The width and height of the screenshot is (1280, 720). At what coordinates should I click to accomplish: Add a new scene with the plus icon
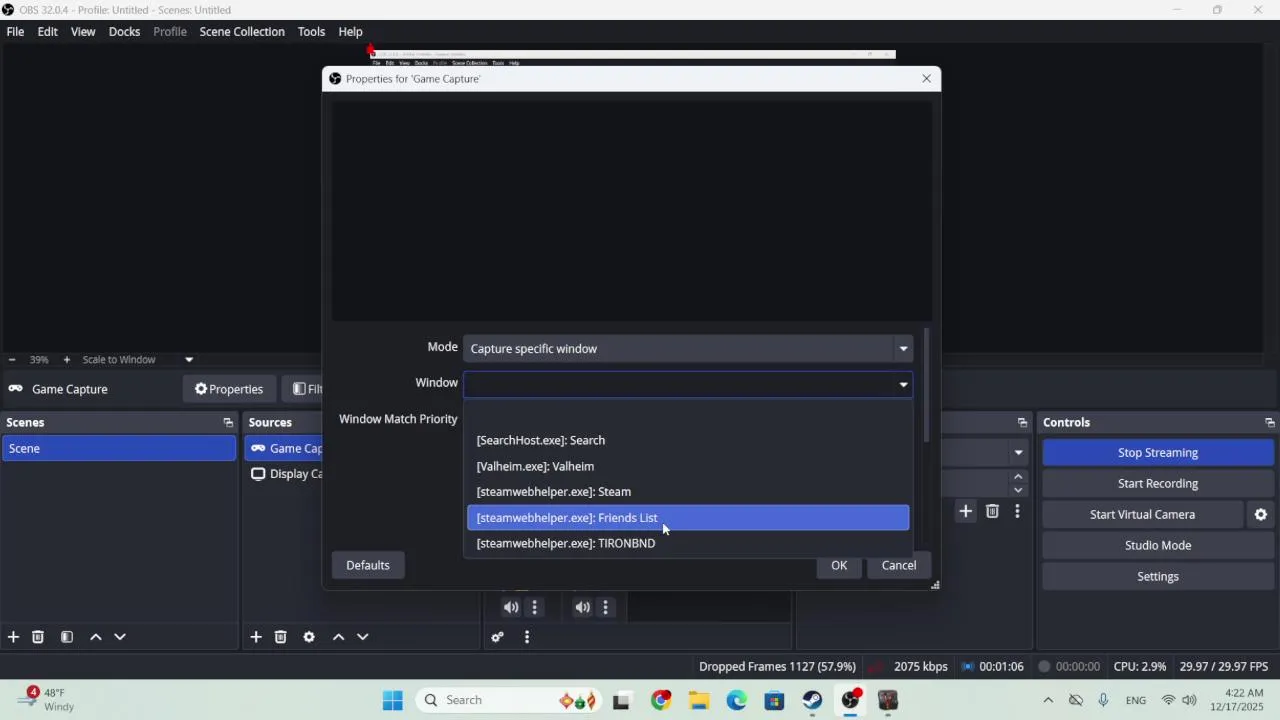[13, 637]
